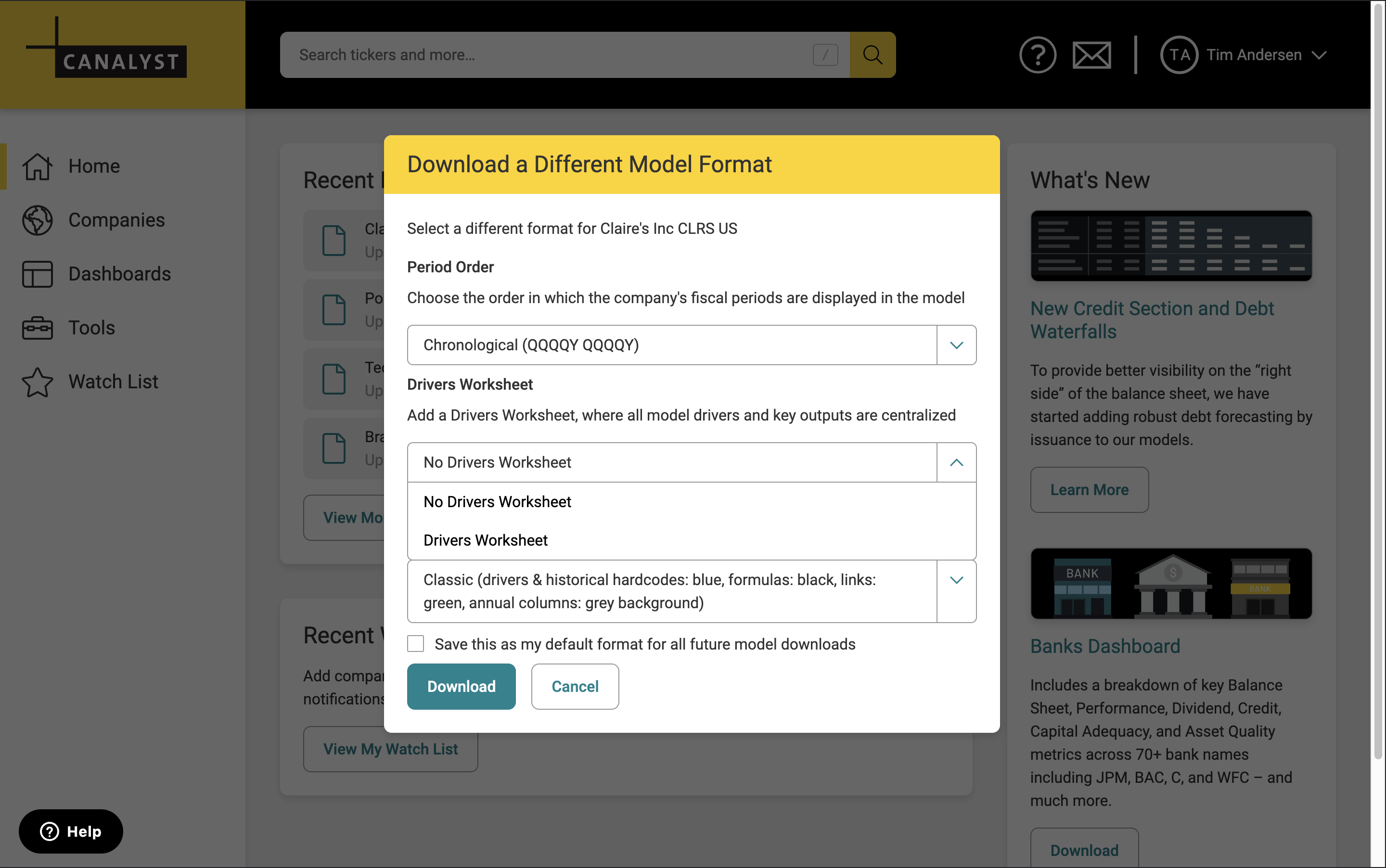Click inside the 'Search tickers and more' field
The height and width of the screenshot is (868, 1386).
pyautogui.click(x=545, y=54)
